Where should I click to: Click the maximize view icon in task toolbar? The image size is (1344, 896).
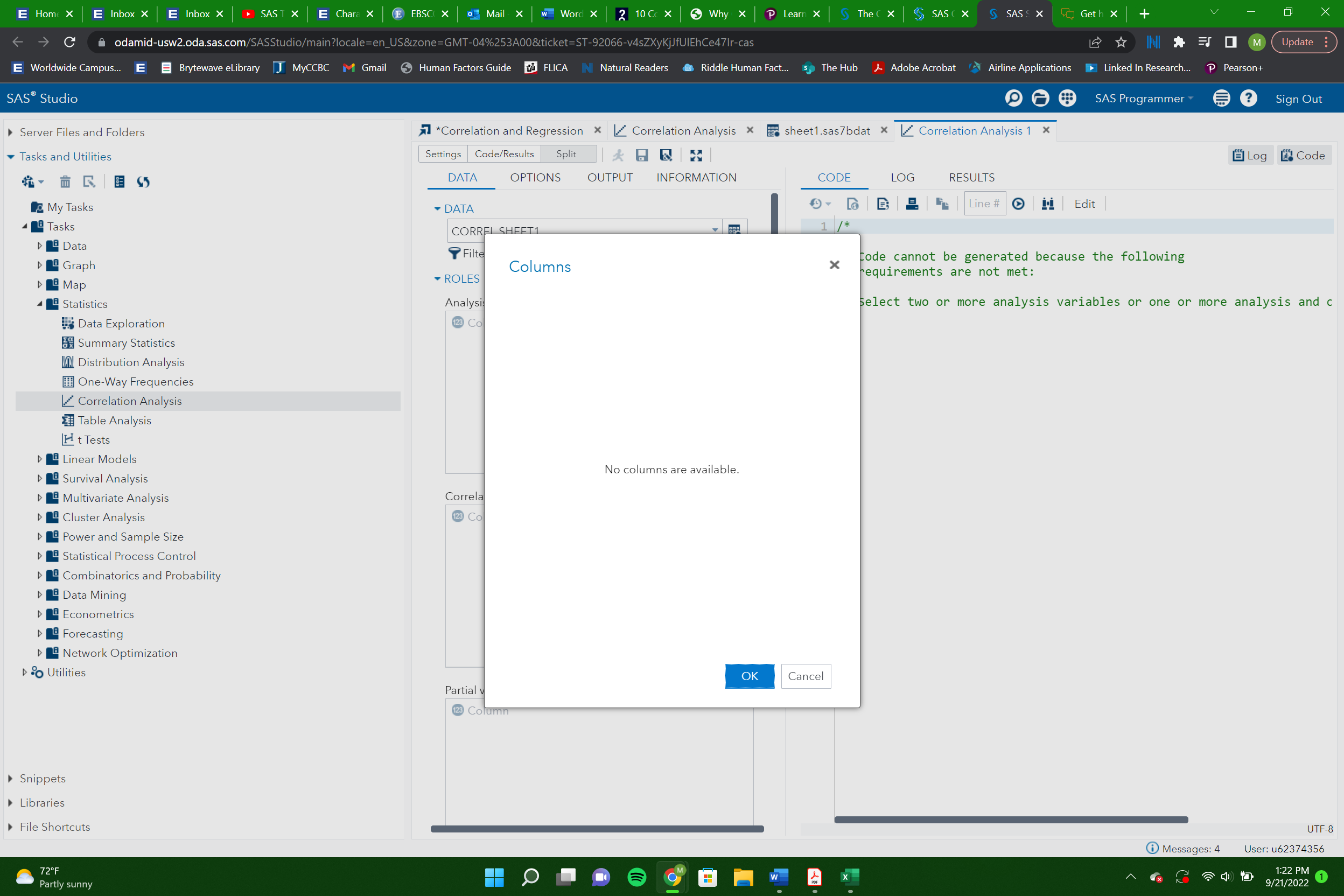tap(696, 155)
